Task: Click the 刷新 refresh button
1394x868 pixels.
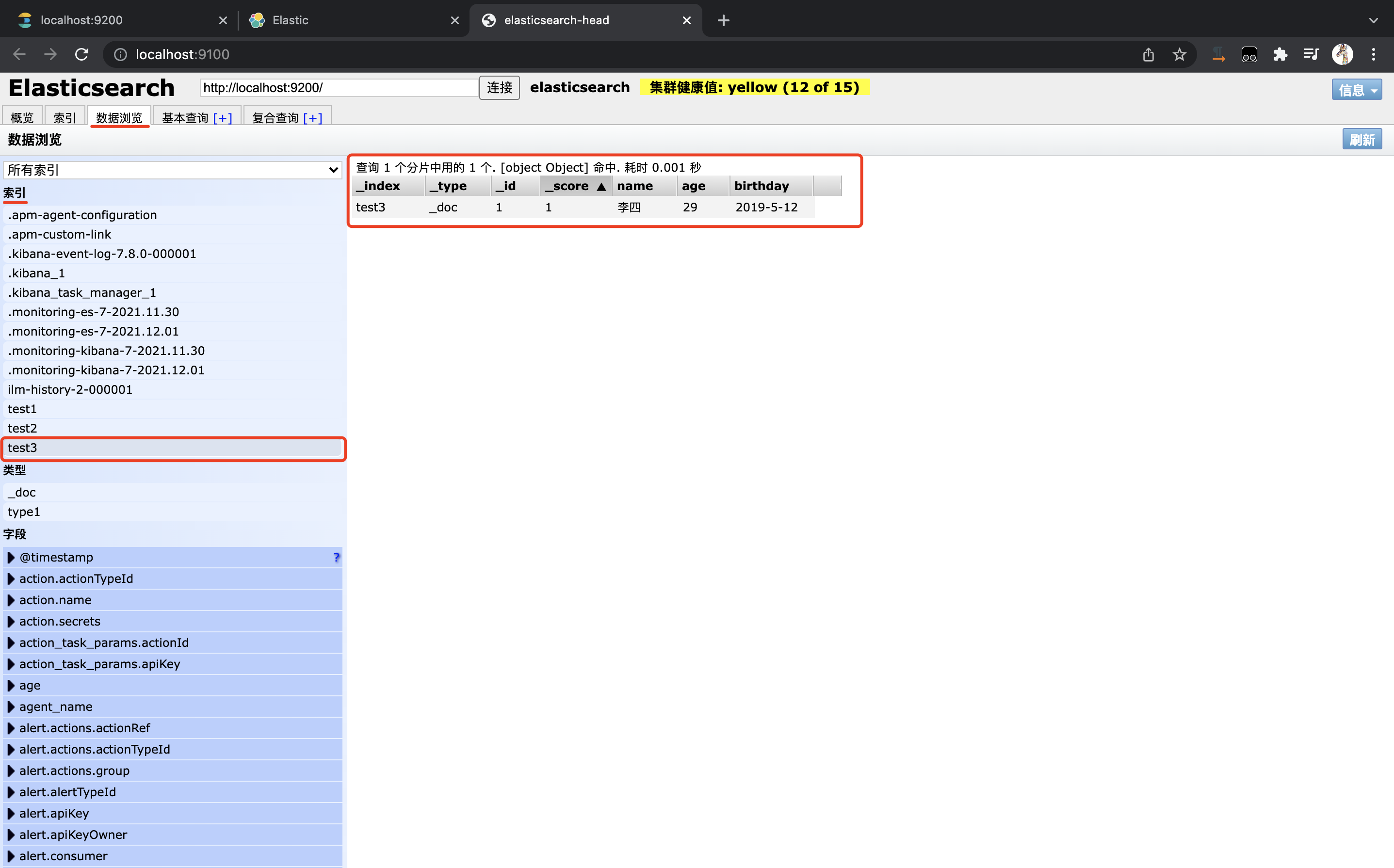Action: coord(1362,140)
